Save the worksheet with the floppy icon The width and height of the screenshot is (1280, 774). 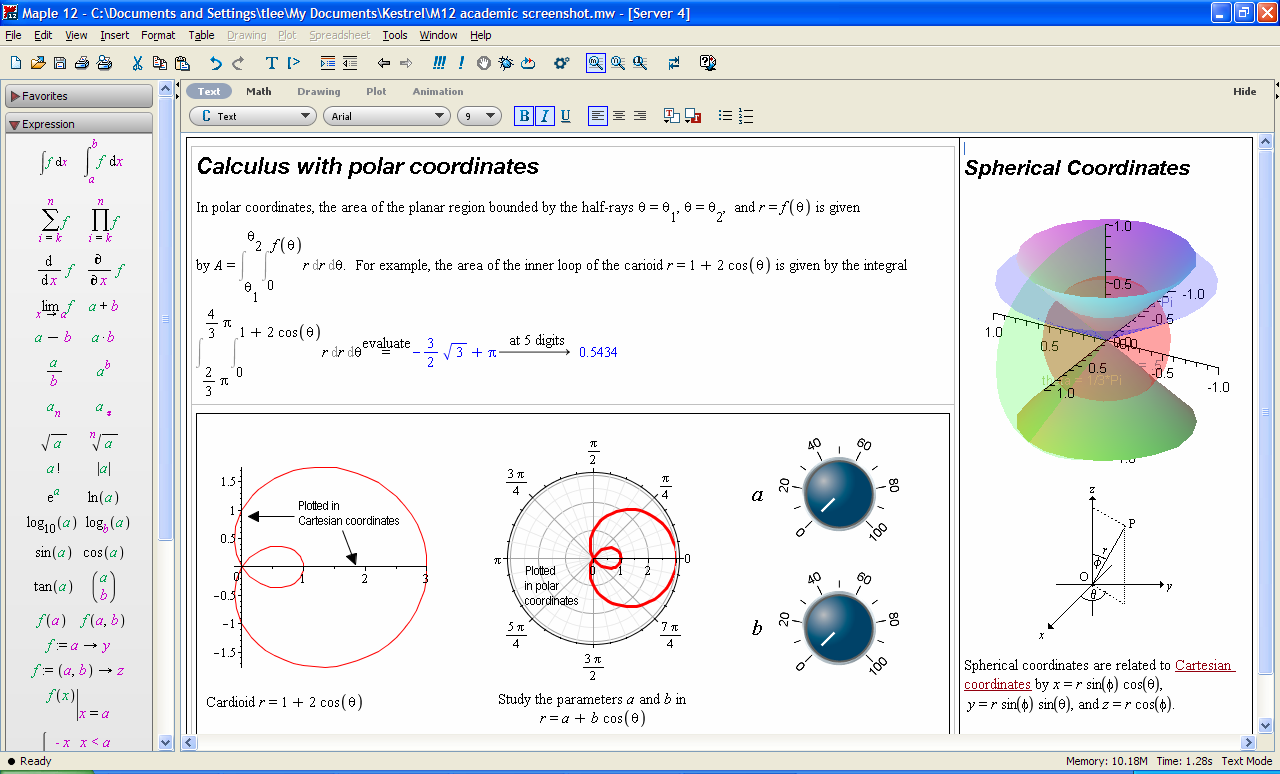[x=60, y=63]
